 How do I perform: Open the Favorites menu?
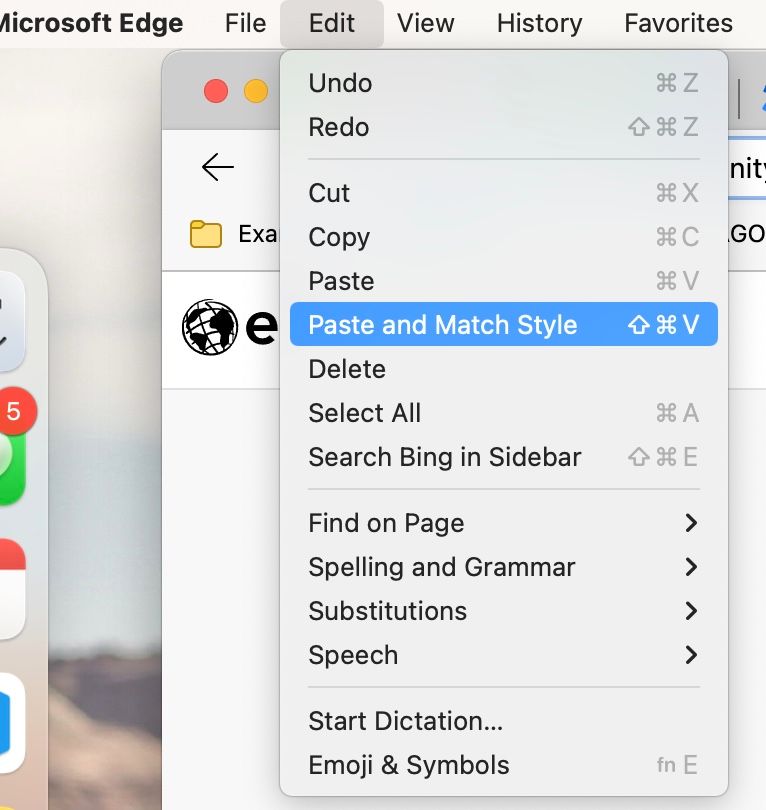tap(678, 23)
